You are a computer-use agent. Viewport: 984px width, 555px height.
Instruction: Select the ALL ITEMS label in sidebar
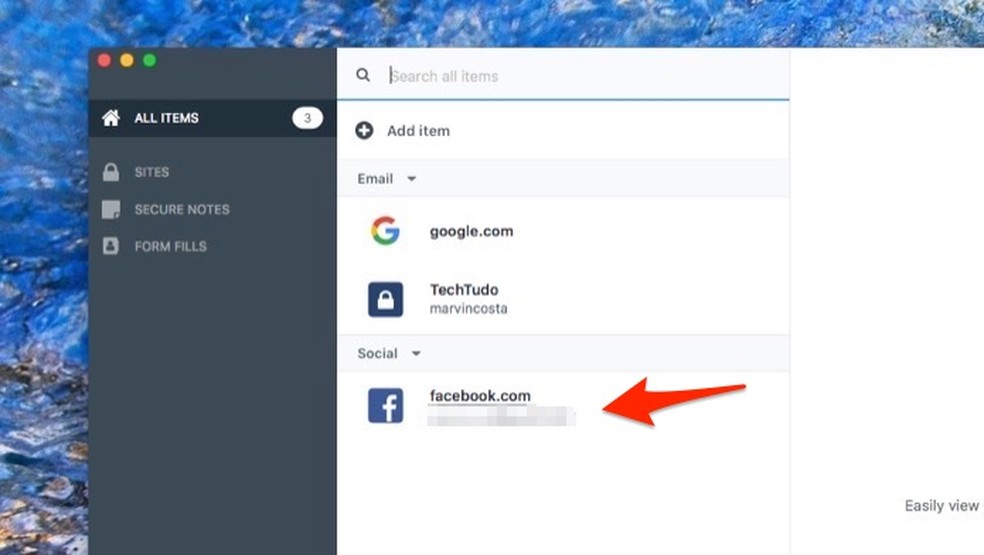[166, 118]
